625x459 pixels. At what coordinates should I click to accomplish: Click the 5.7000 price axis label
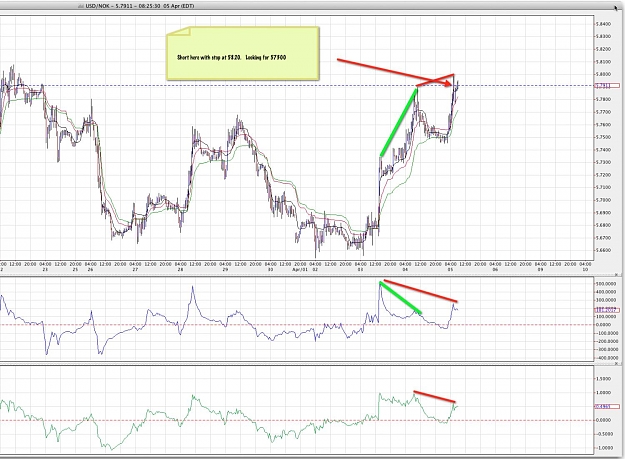tap(604, 200)
